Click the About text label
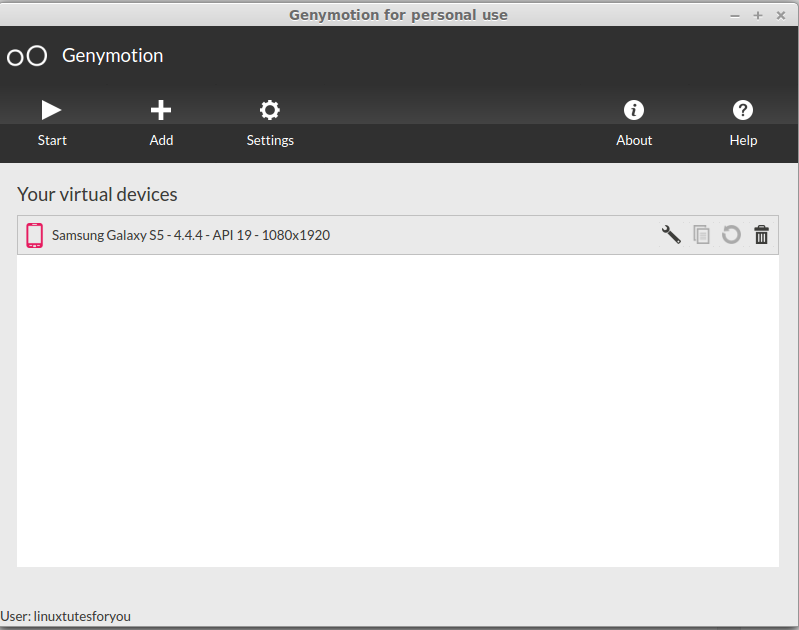 click(634, 140)
